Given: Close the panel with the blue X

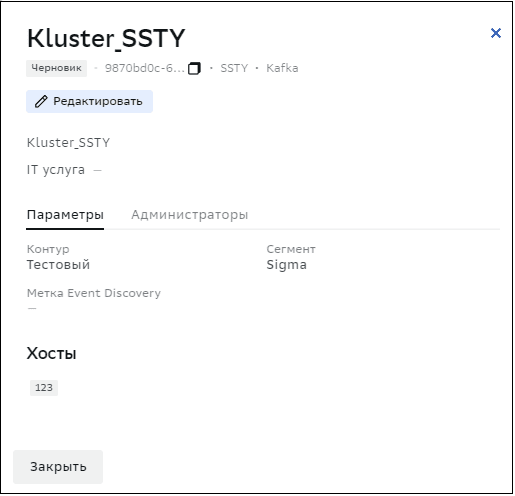Looking at the screenshot, I should [x=496, y=33].
